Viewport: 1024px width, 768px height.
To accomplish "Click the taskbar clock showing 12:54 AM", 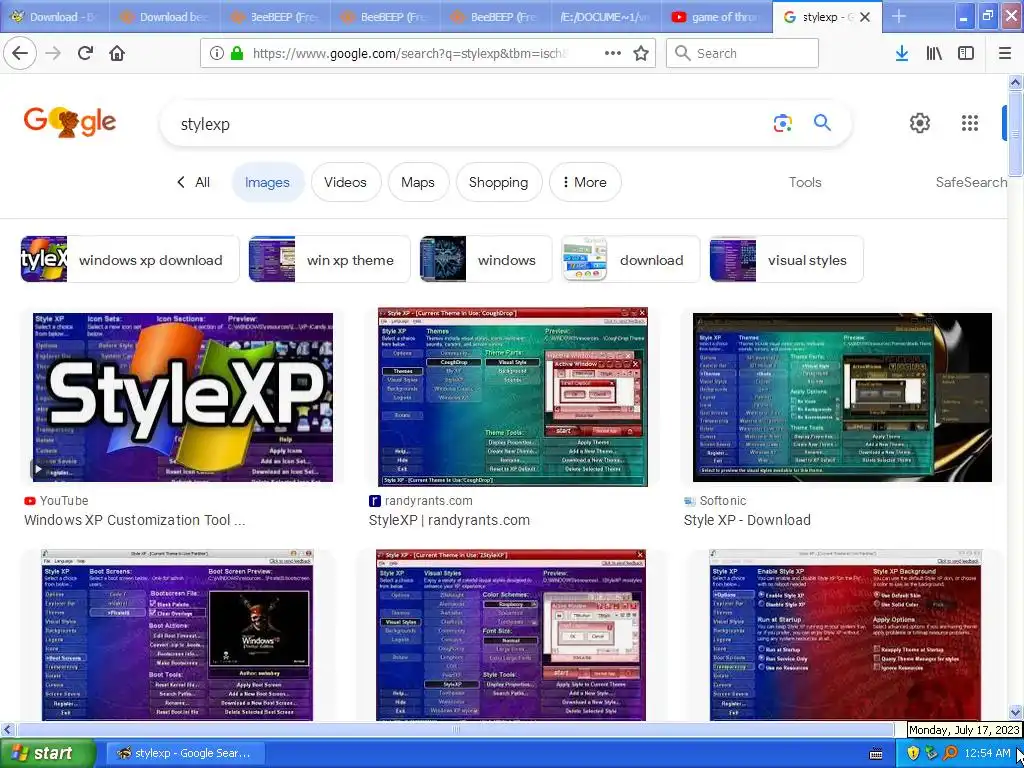I will pos(987,754).
